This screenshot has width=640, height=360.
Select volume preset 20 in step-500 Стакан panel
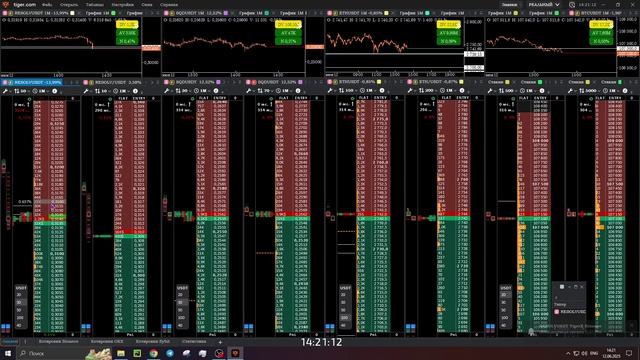505,295
